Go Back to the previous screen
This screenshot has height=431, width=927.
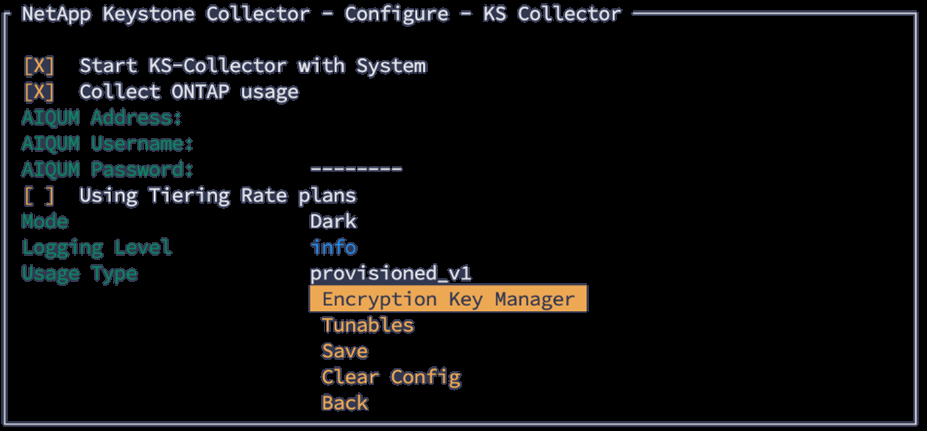pos(344,403)
